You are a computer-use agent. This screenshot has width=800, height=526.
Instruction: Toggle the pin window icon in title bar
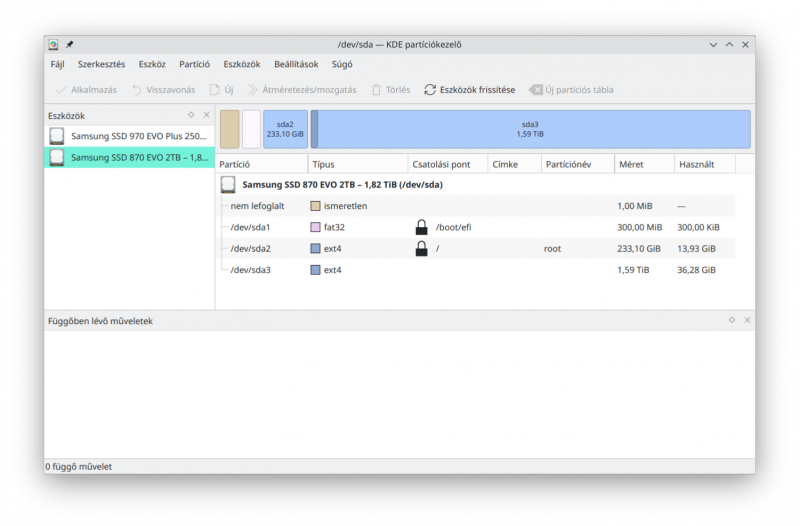coord(69,45)
